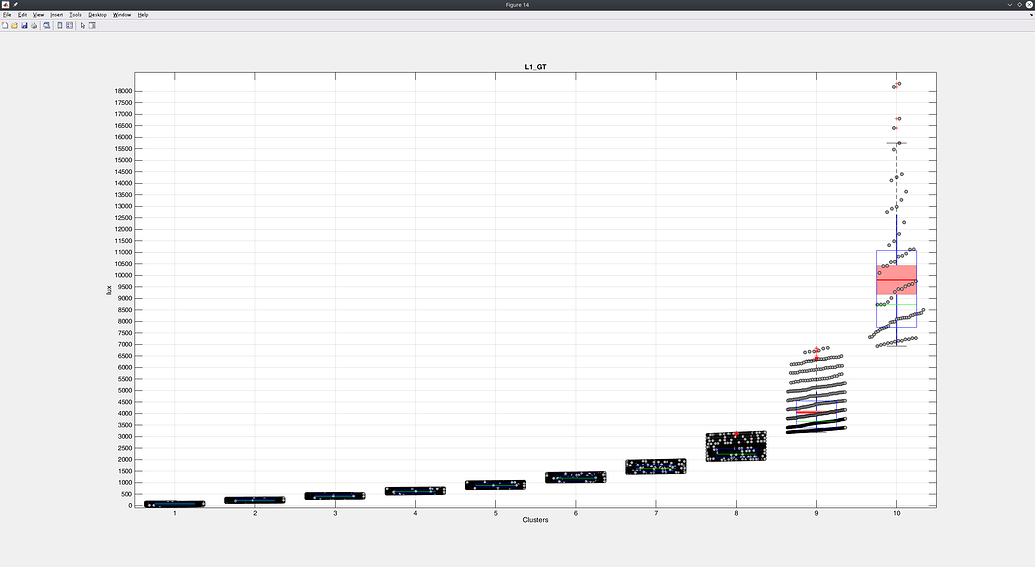This screenshot has height=567, width=1035.
Task: Open the Insert menu
Action: [x=57, y=15]
